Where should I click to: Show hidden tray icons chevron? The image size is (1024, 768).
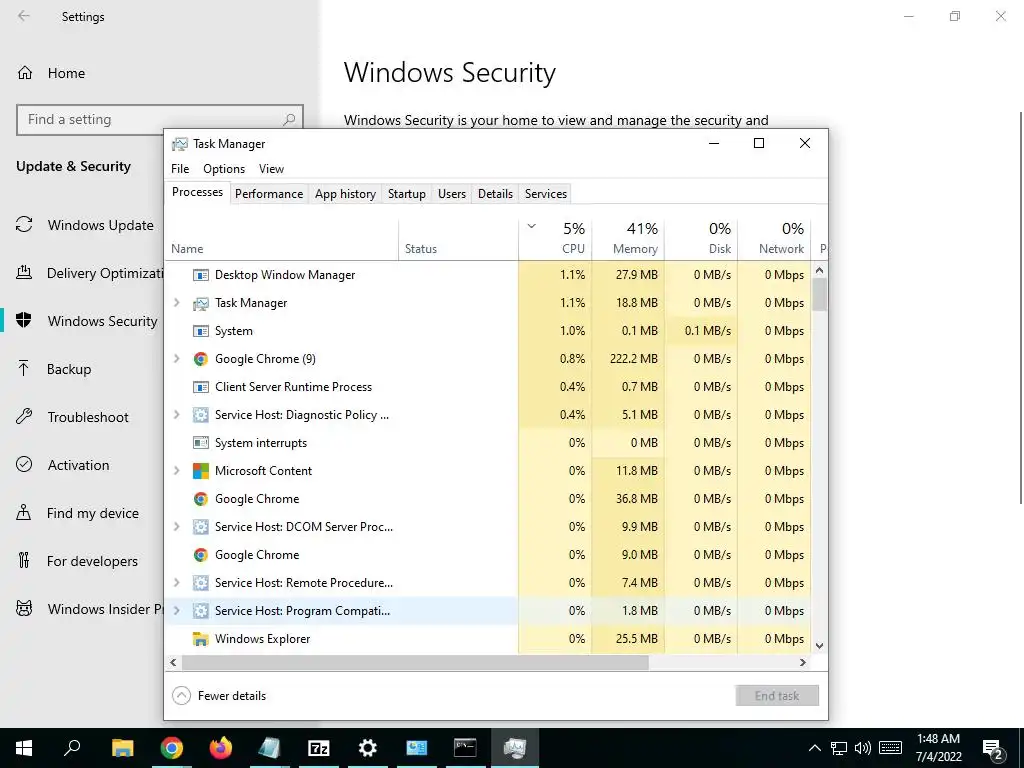coord(814,748)
